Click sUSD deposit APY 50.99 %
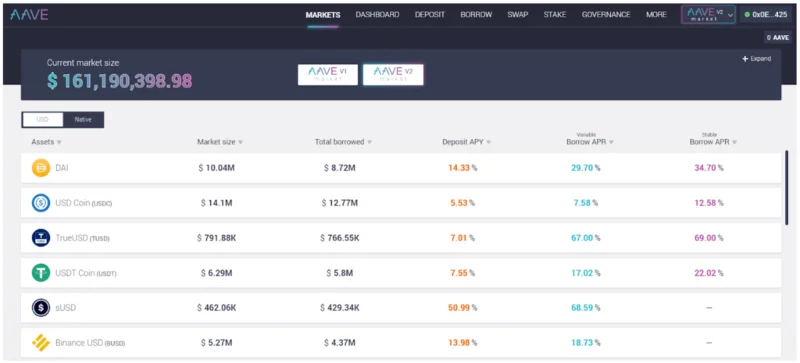 463,308
